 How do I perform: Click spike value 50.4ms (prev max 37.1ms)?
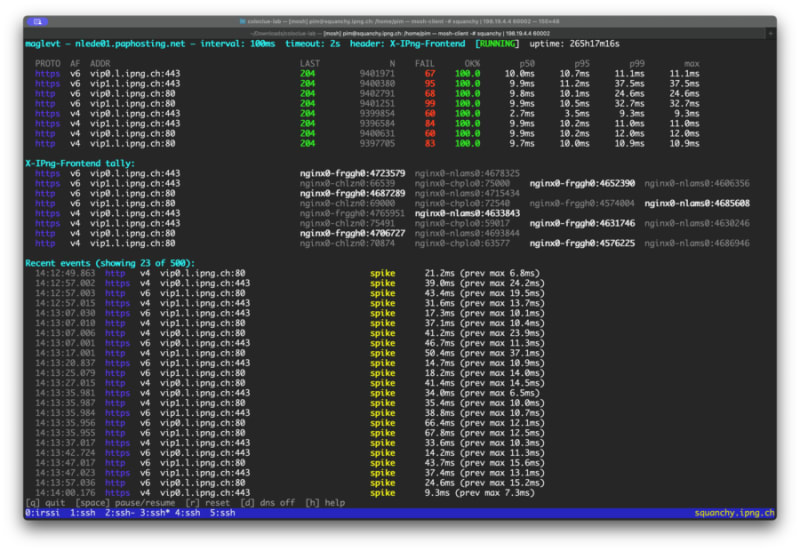coord(485,353)
